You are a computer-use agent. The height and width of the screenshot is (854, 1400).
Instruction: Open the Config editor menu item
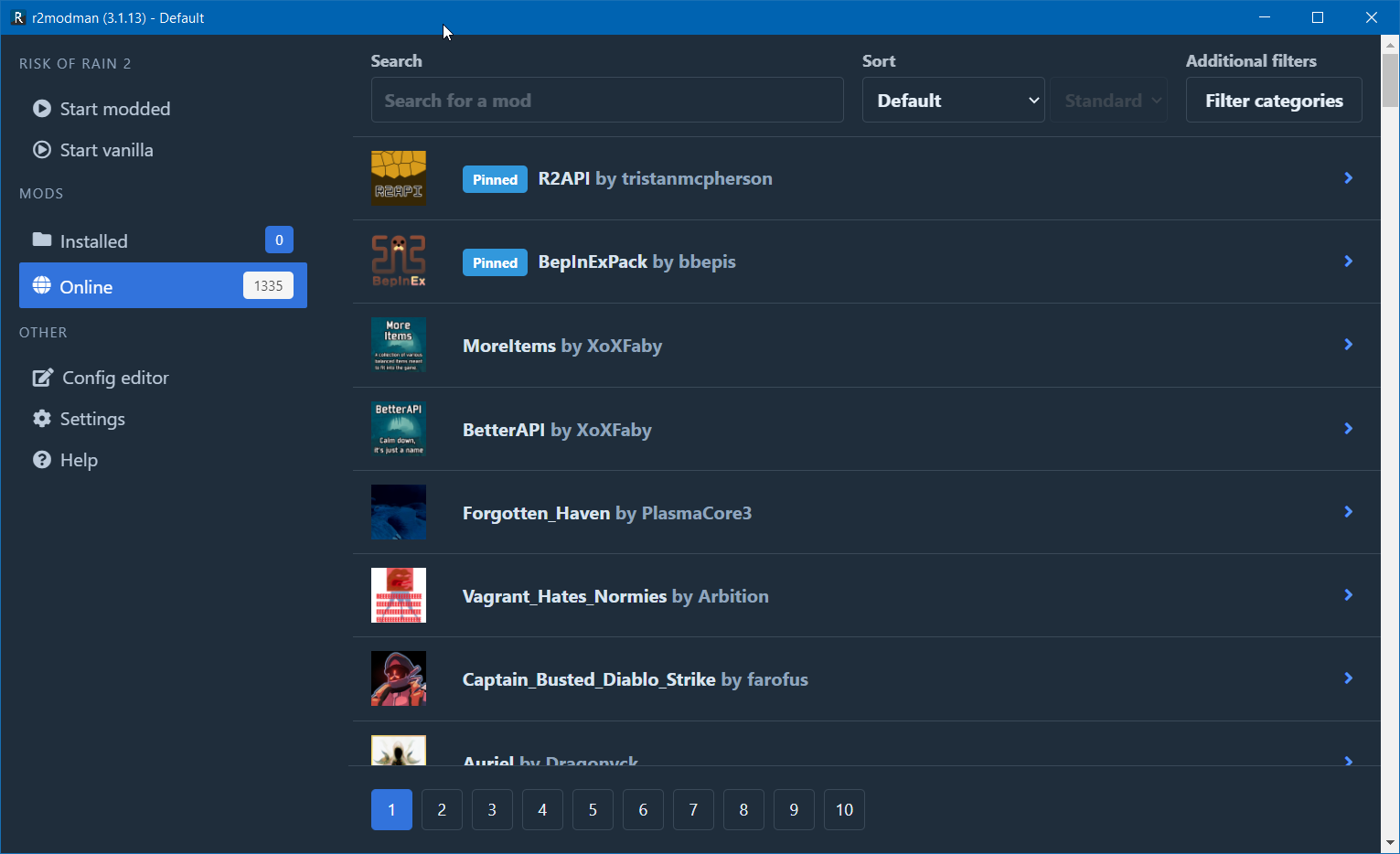coord(163,378)
